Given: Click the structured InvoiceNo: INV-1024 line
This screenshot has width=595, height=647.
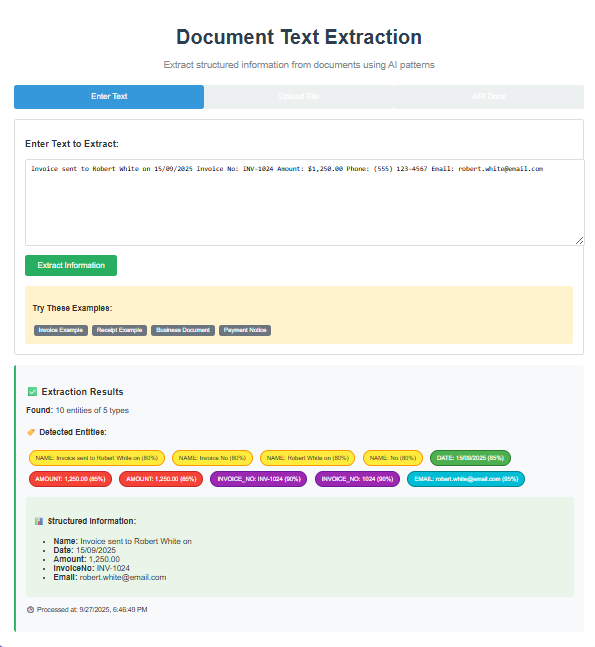Looking at the screenshot, I should coord(92,568).
